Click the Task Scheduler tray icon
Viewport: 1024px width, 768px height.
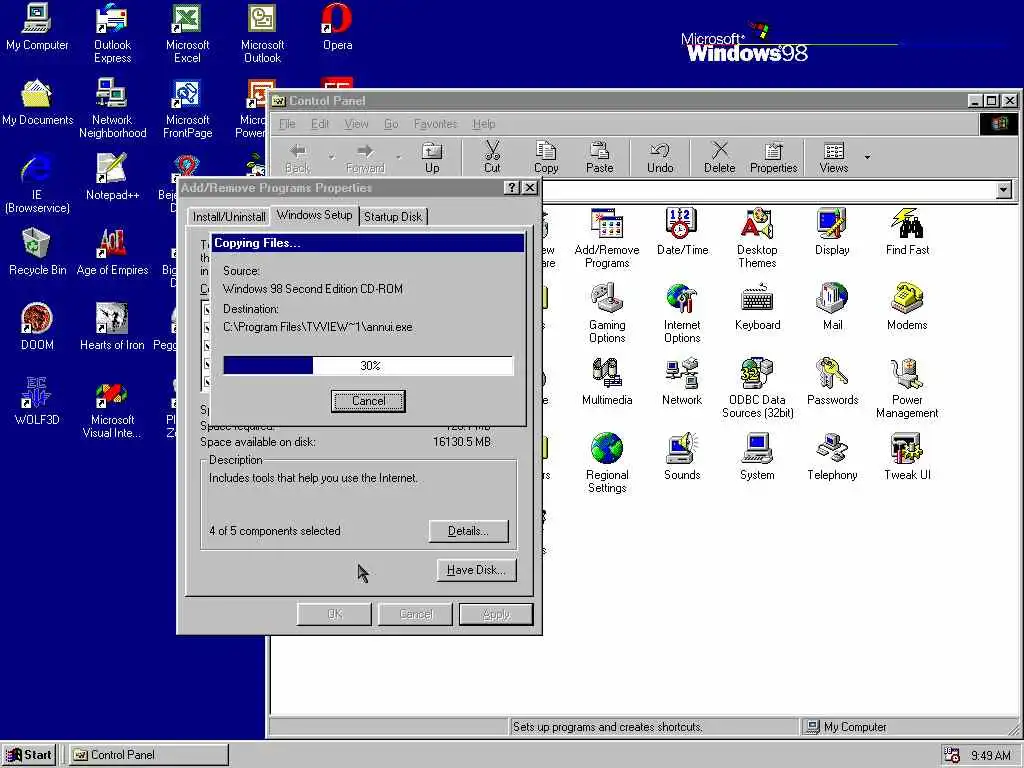(952, 755)
